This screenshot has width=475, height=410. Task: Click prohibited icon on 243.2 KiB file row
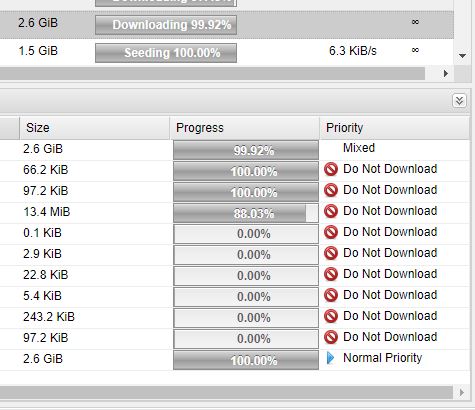[x=331, y=316]
